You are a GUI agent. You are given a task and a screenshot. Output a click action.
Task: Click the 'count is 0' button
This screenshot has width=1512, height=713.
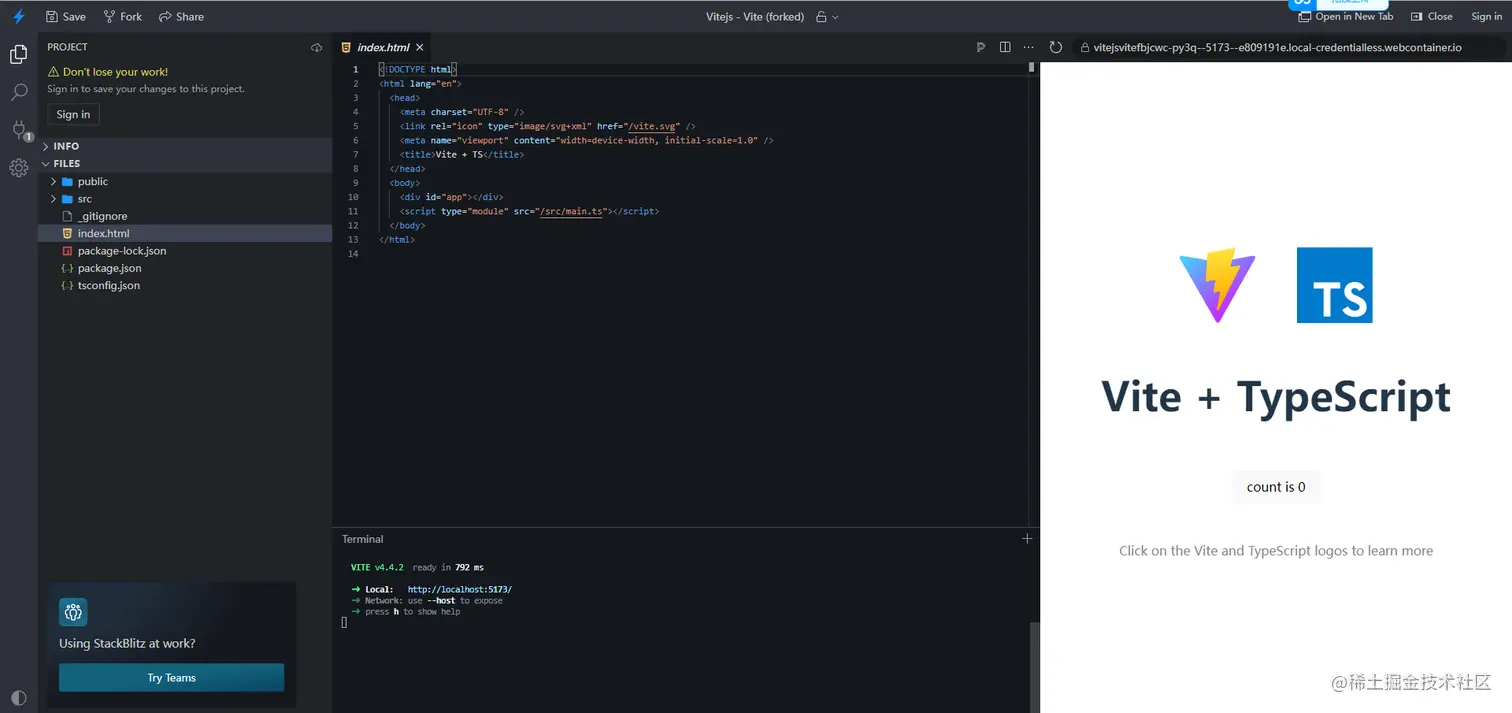point(1276,487)
